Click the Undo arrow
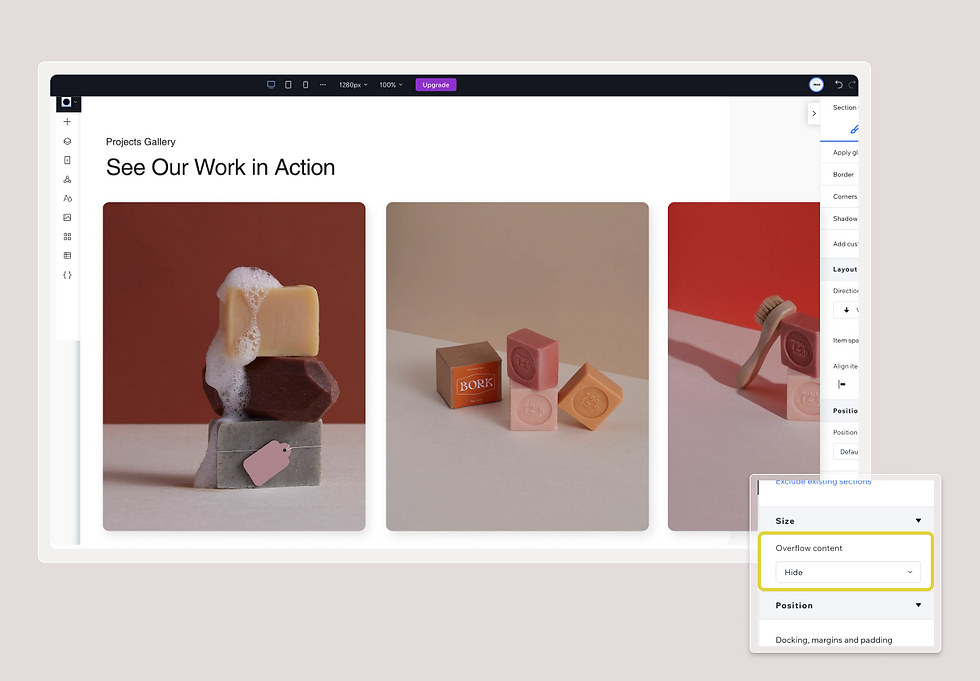 (x=839, y=85)
